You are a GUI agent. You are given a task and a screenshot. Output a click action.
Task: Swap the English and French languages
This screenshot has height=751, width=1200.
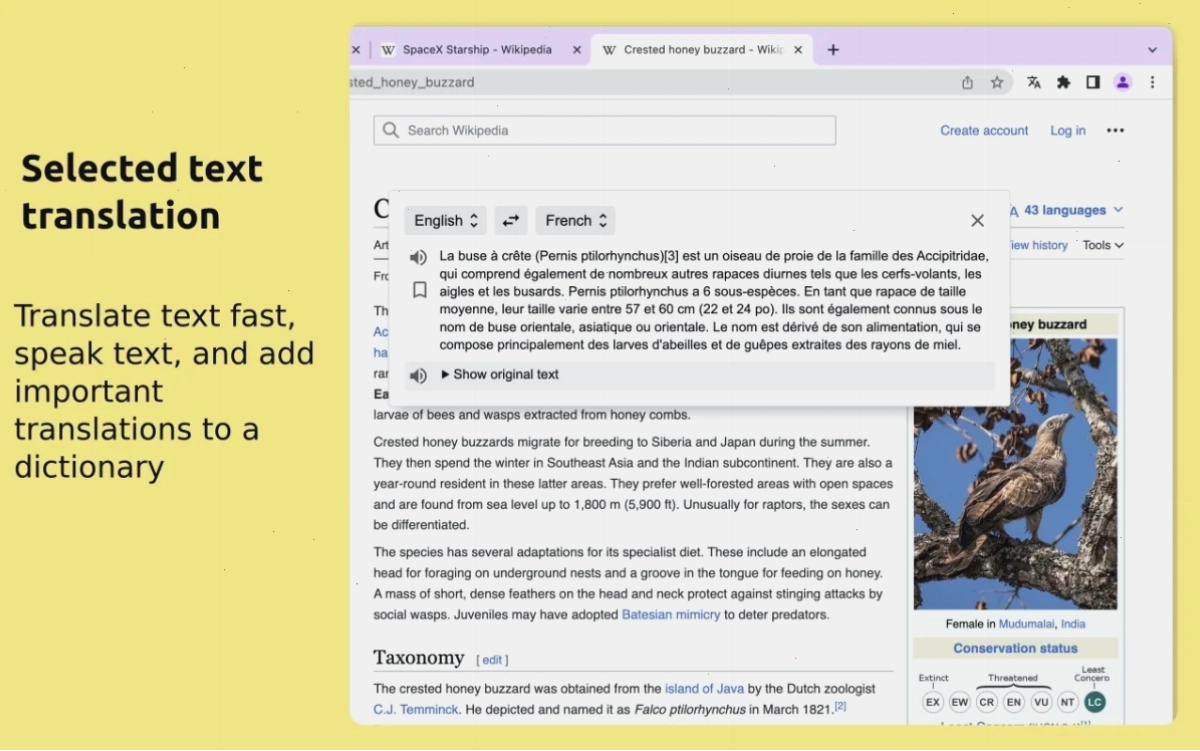pyautogui.click(x=511, y=221)
